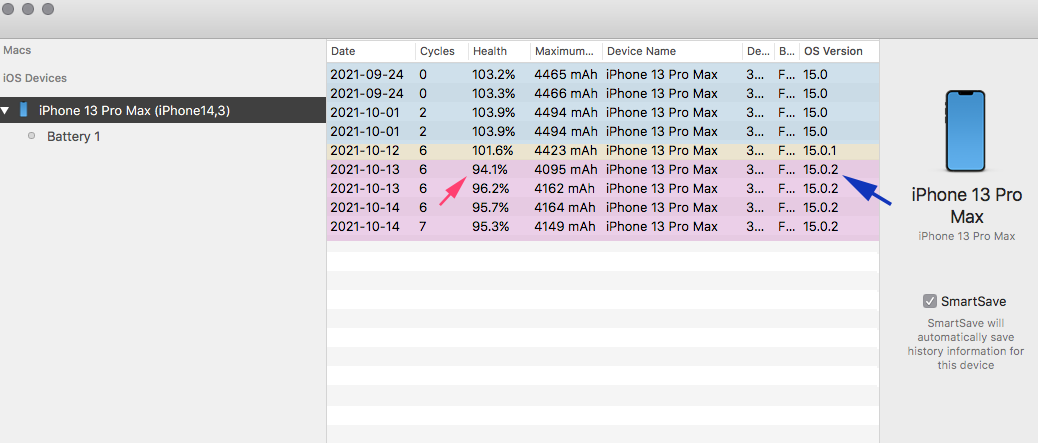Uncheck the SmartSave checkbox

[x=930, y=301]
